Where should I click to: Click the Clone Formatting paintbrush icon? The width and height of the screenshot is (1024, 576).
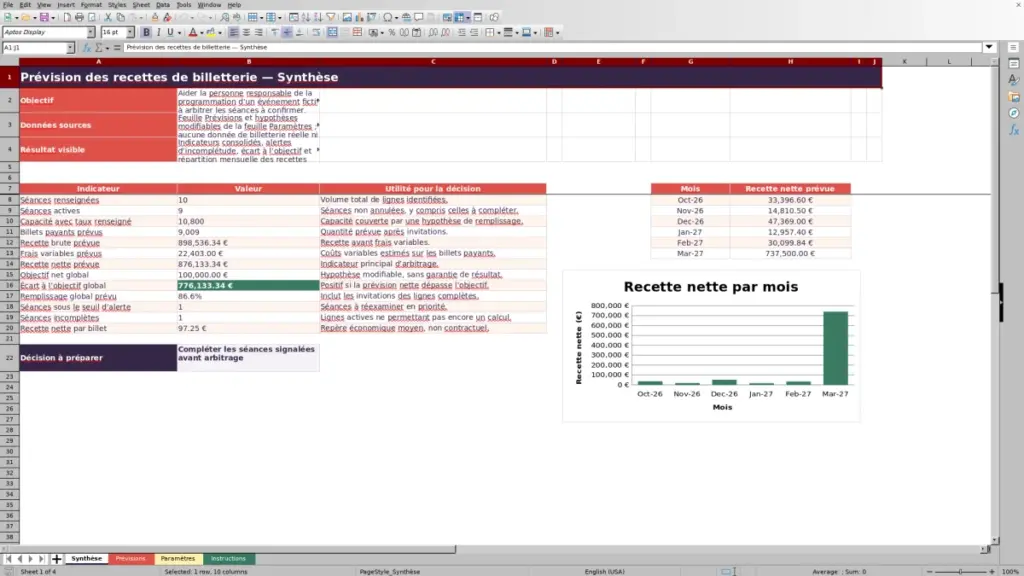[x=155, y=17]
